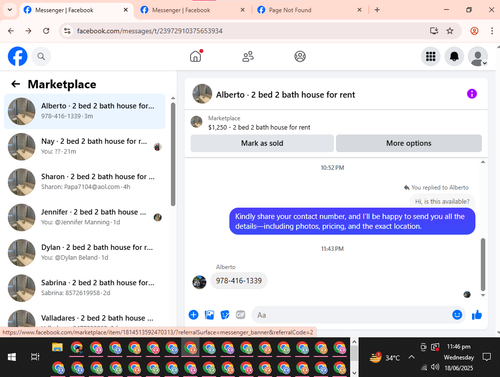Go to Home feed icon

pos(196,56)
